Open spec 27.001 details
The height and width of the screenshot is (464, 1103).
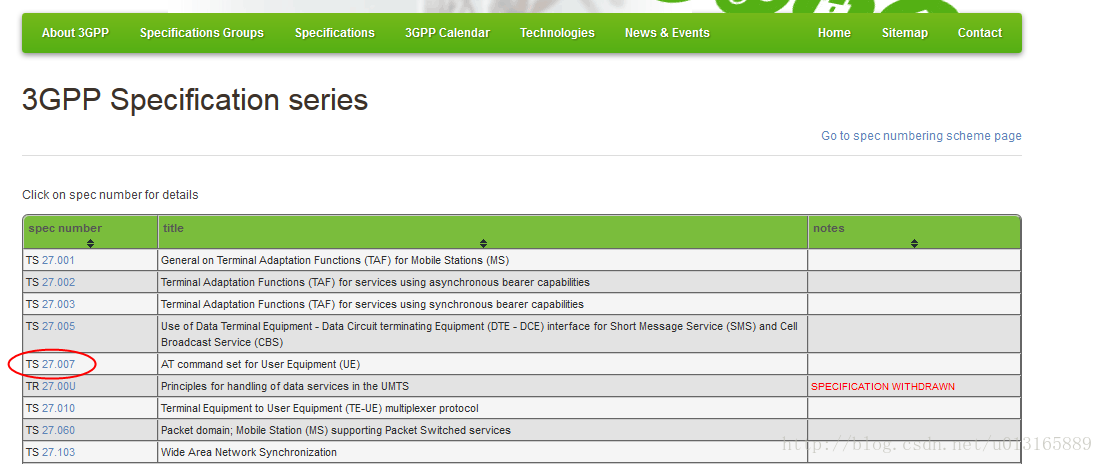tap(58, 260)
